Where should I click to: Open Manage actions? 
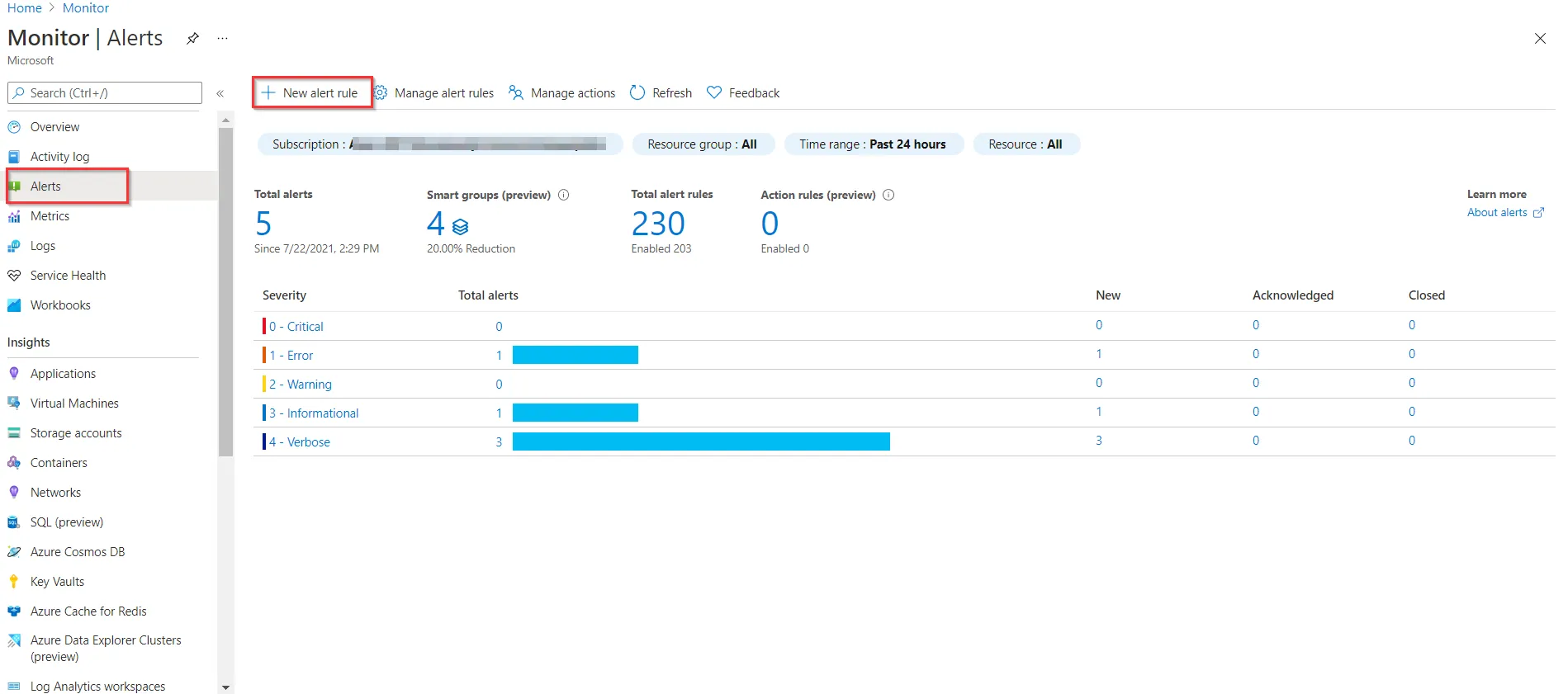click(x=562, y=93)
